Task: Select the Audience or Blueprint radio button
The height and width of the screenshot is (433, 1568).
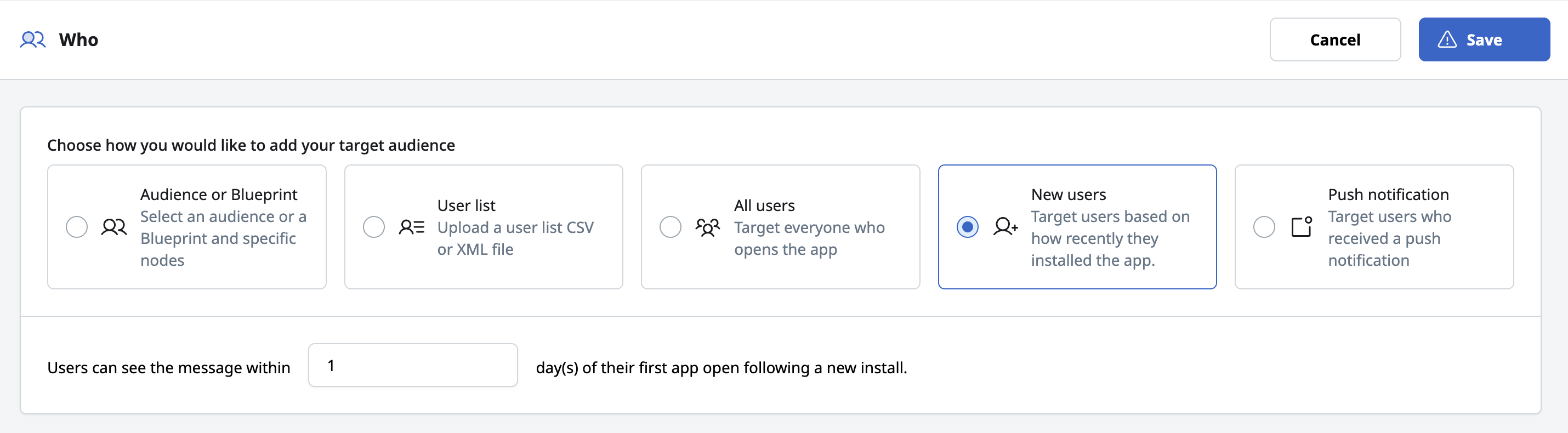Action: (77, 227)
